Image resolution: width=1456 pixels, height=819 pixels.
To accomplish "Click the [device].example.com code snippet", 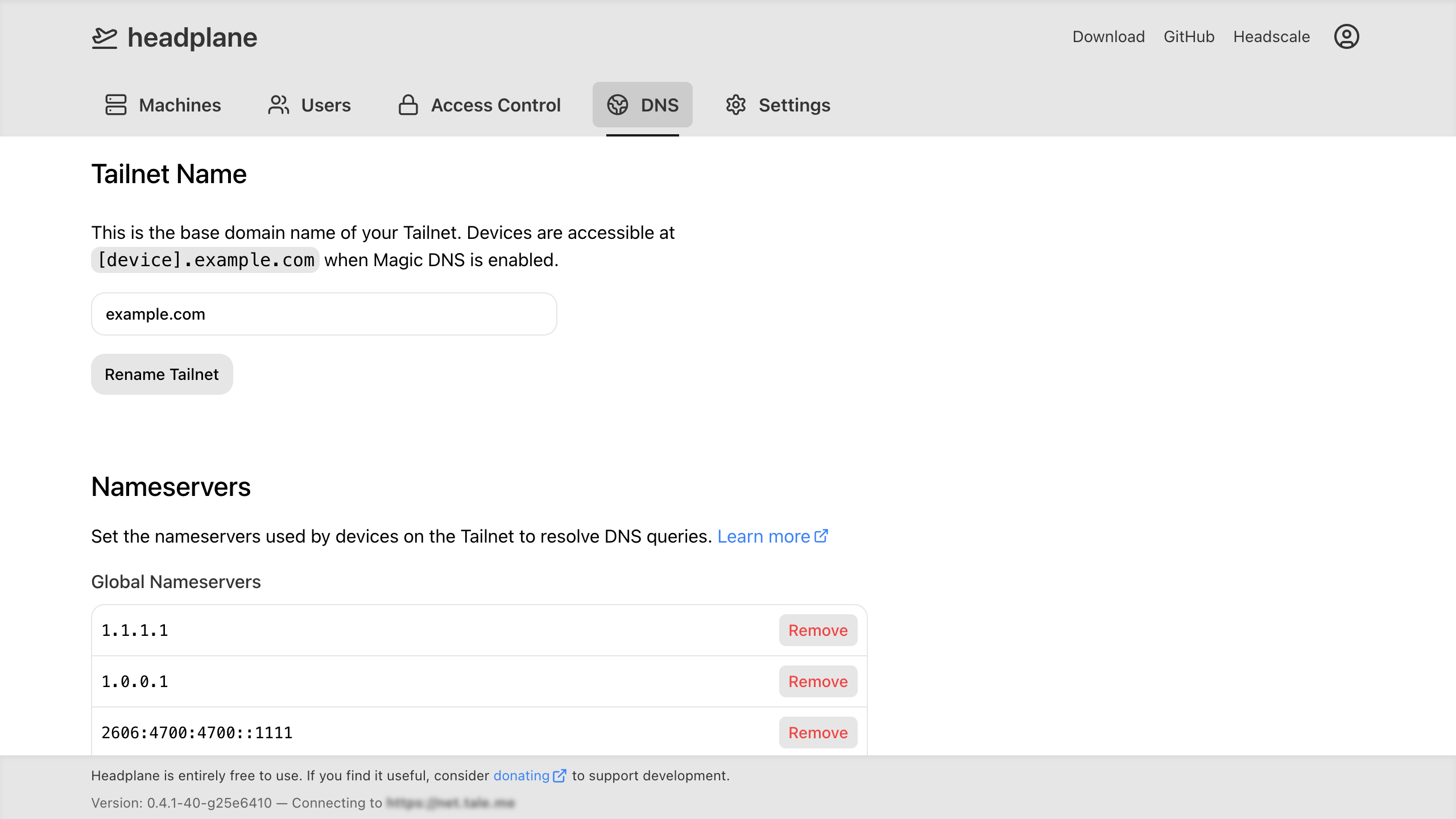I will (205, 260).
